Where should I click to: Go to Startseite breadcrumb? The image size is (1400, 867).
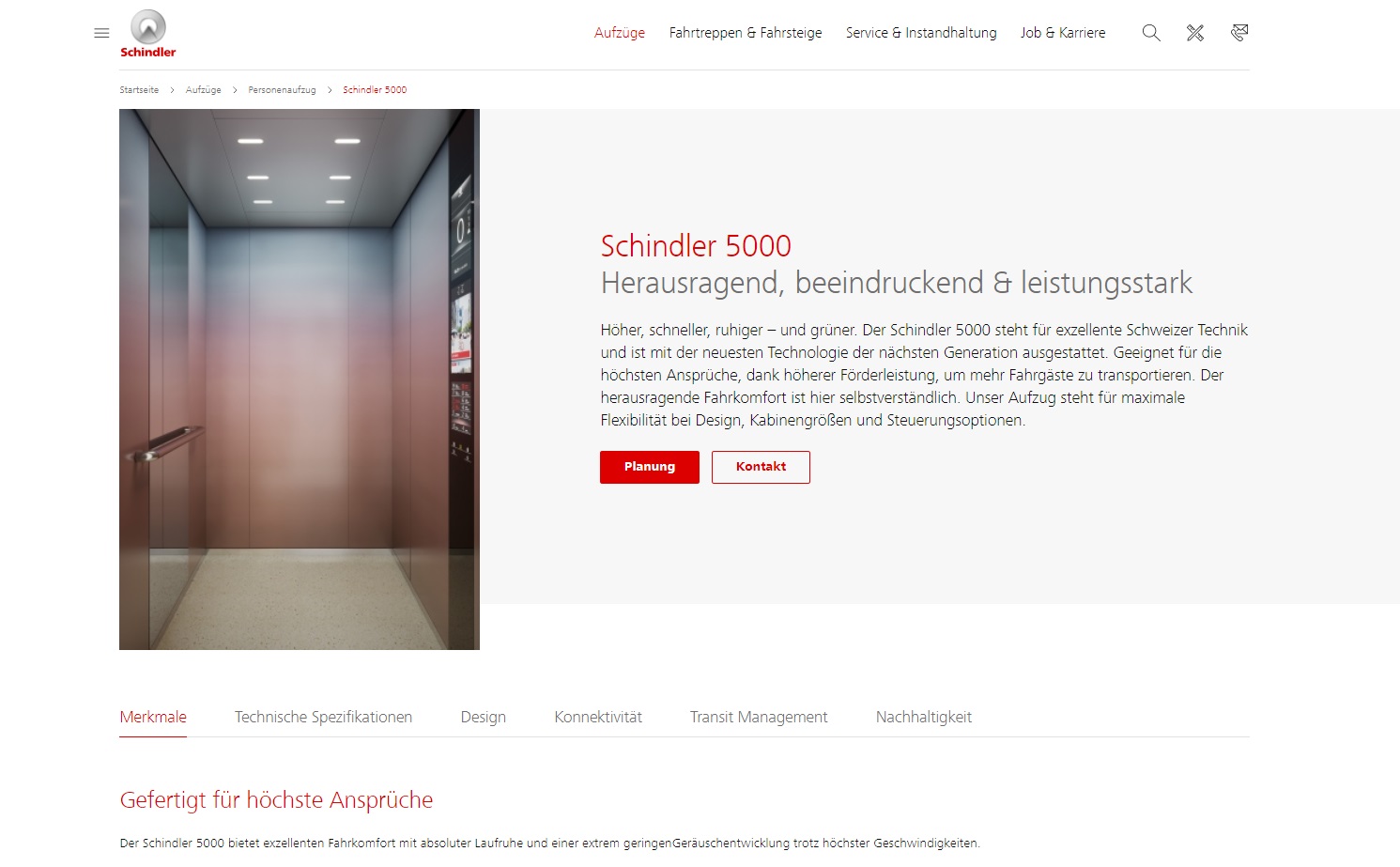pos(139,90)
